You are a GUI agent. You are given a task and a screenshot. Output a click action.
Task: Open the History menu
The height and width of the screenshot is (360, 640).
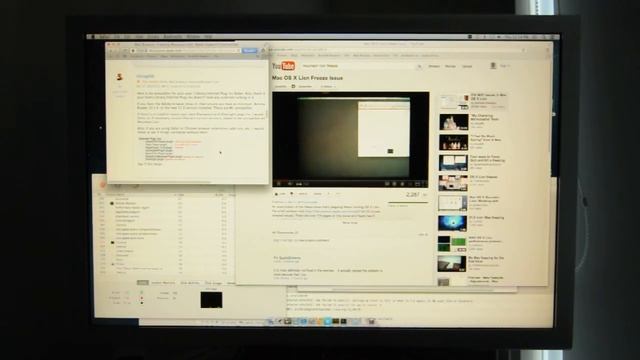click(153, 37)
